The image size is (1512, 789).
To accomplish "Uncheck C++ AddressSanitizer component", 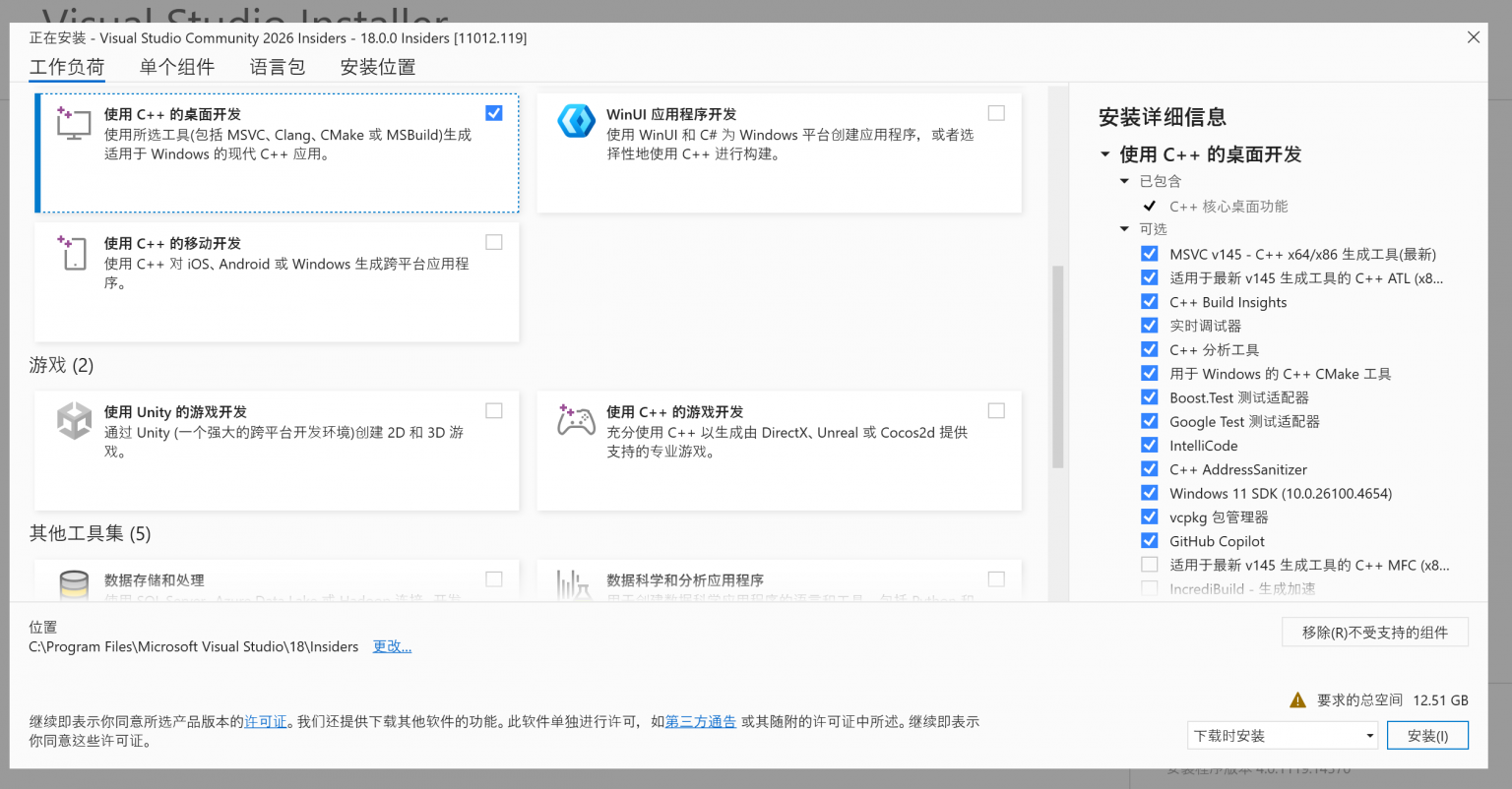I will pyautogui.click(x=1149, y=469).
